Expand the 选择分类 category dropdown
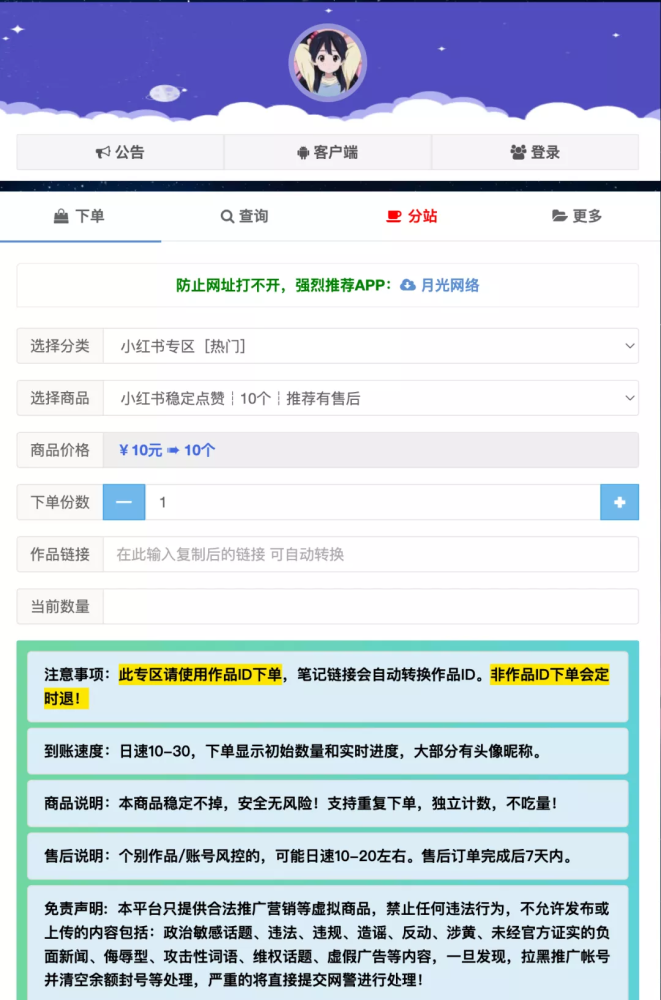661x1000 pixels. (371, 346)
